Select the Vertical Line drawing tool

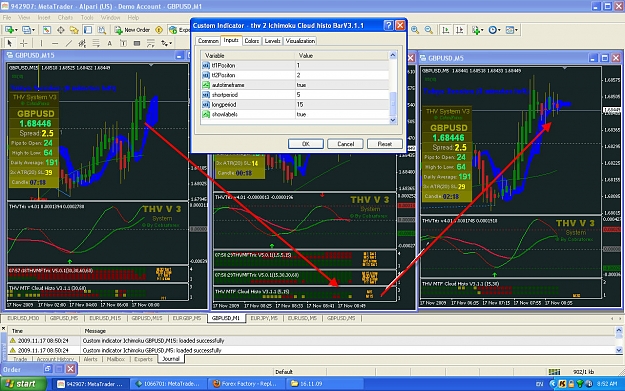[x=41, y=43]
